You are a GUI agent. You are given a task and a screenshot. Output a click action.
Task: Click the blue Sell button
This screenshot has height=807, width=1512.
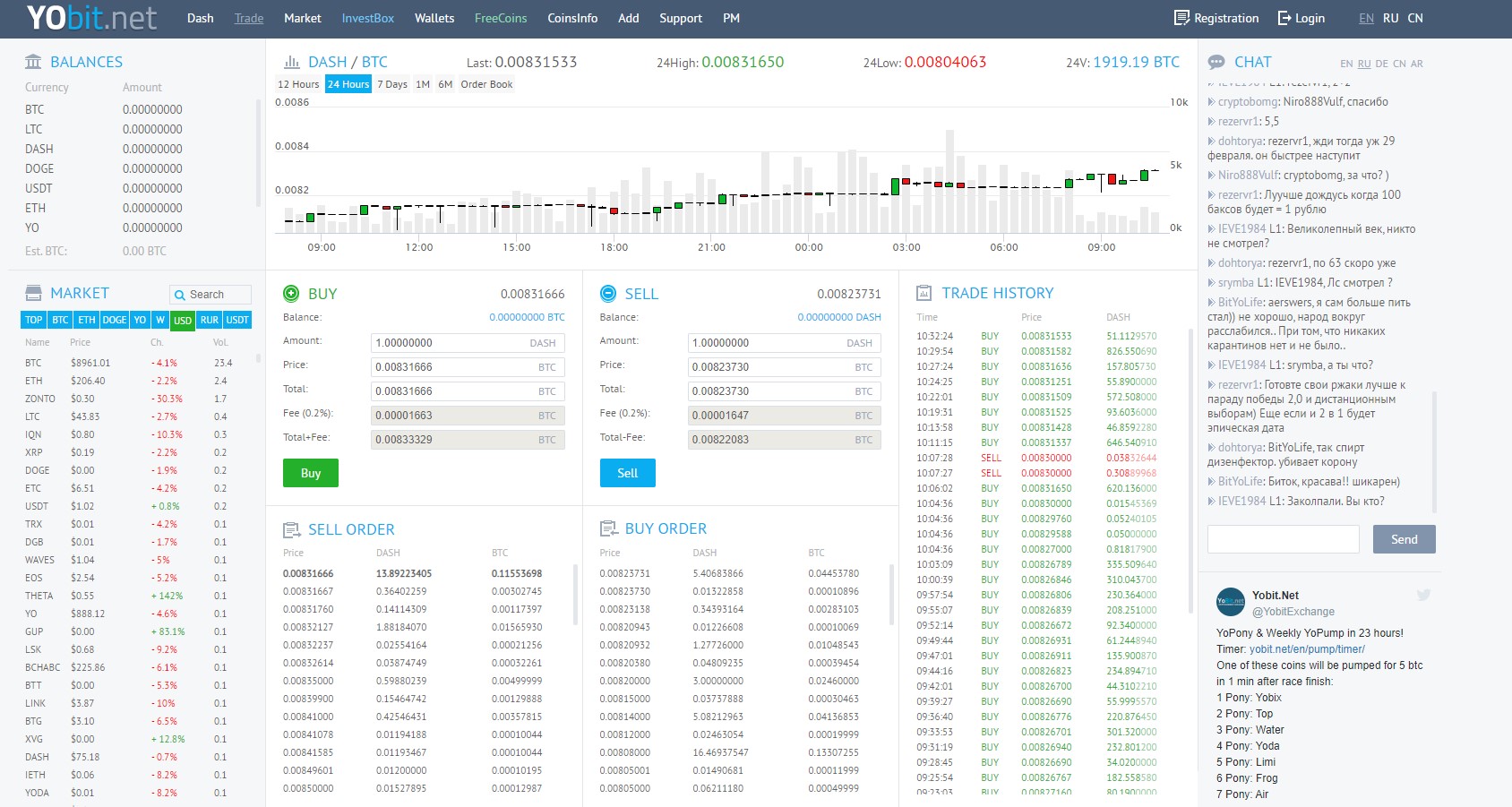tap(628, 473)
